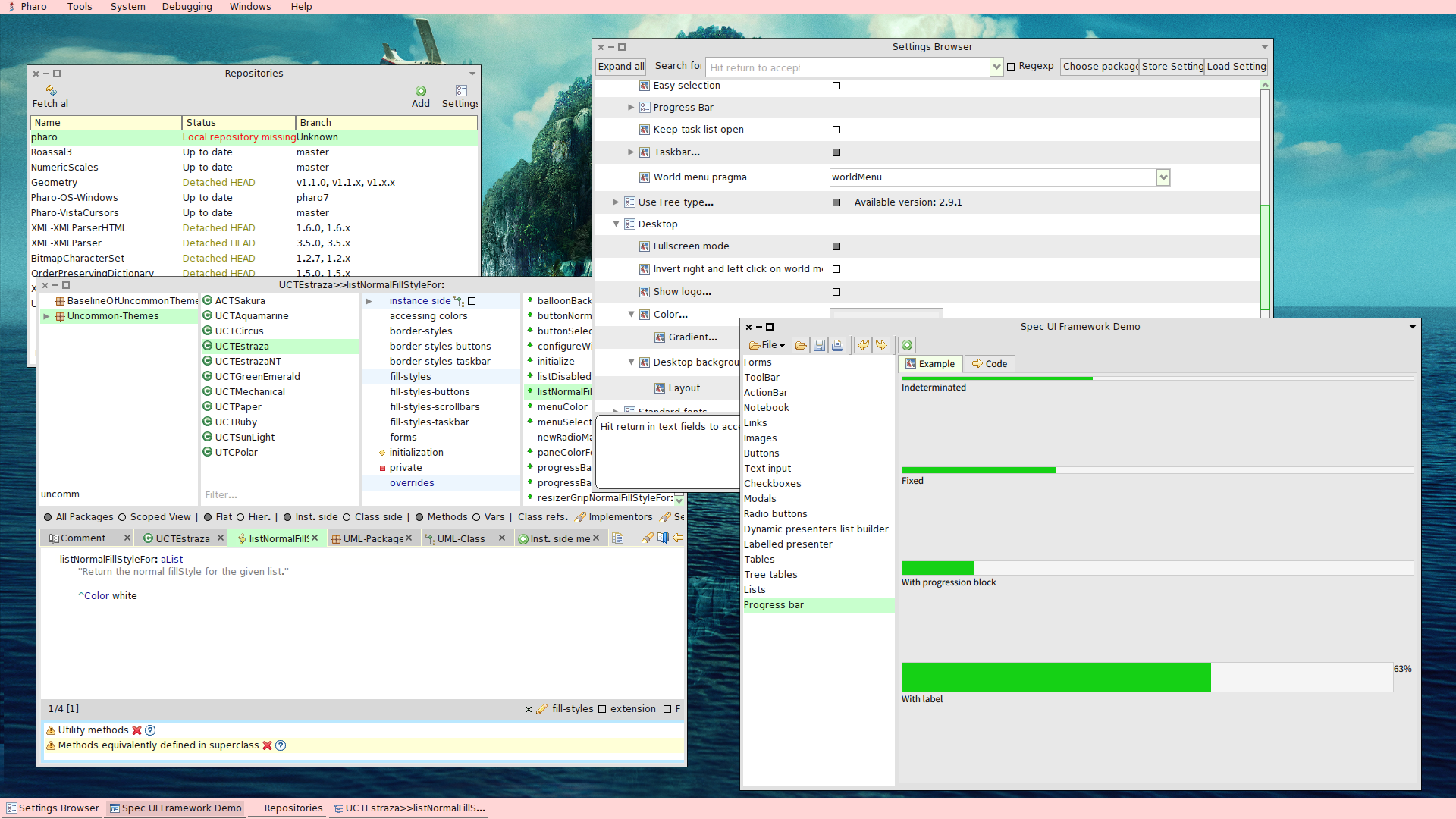
Task: Open Repositories Settings icon
Action: click(460, 92)
